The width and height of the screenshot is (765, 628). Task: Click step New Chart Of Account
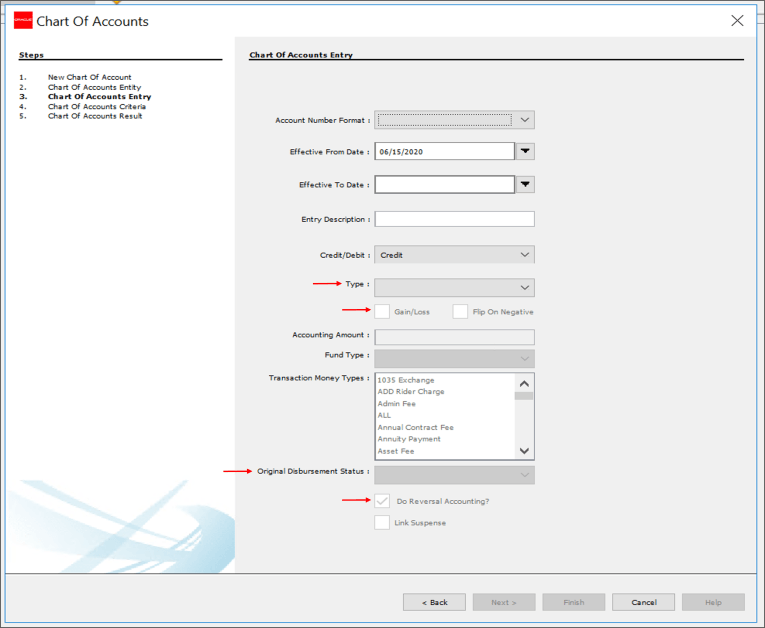(89, 77)
